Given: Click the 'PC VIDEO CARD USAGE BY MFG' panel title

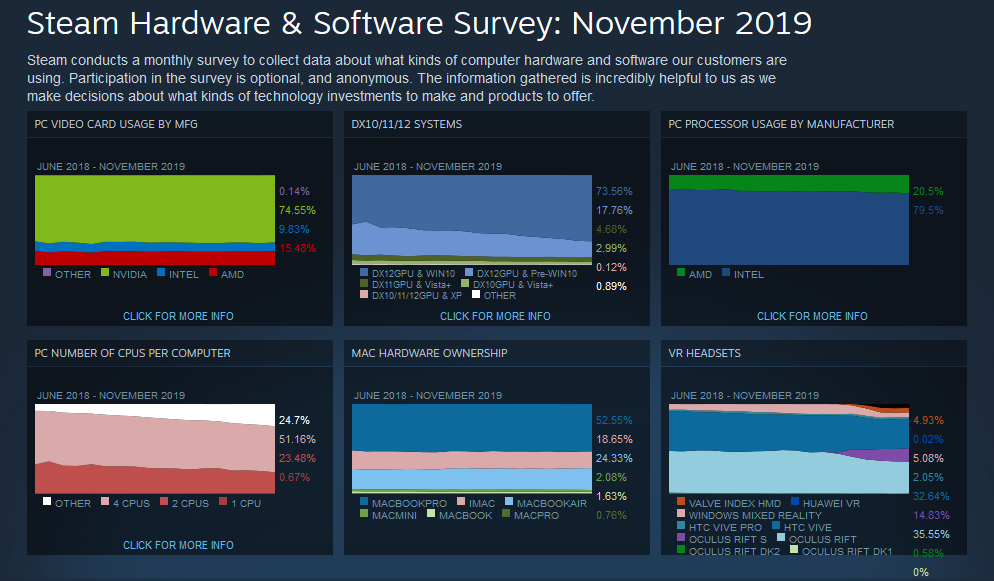Looking at the screenshot, I should pyautogui.click(x=116, y=124).
